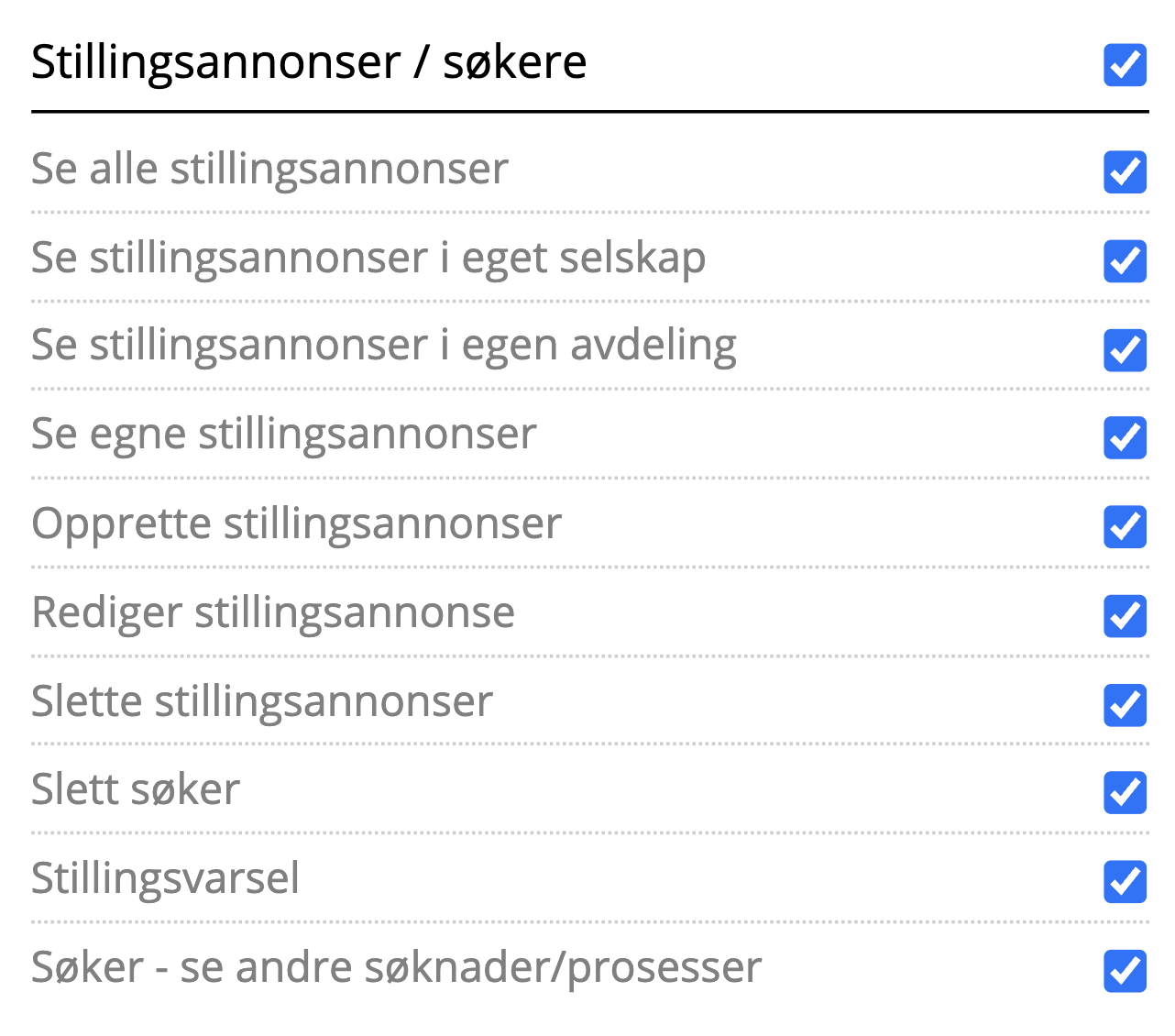Uncheck the Slett søker checkbox
The width and height of the screenshot is (1175, 1036).
(1125, 793)
